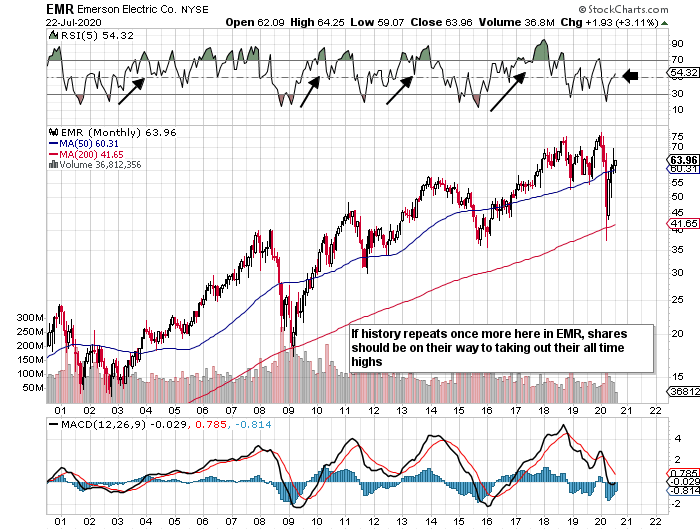Click the 25 price level on the right axis

click(x=677, y=299)
